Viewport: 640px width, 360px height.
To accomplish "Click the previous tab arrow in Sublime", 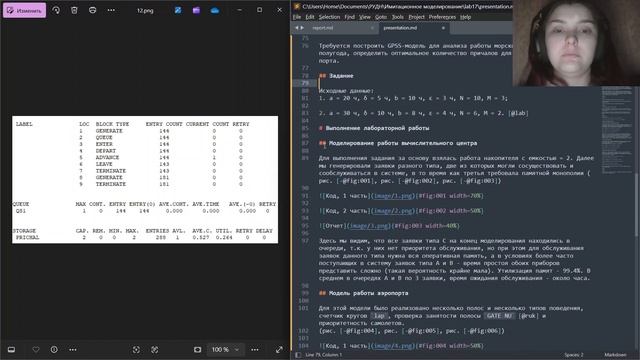I will pyautogui.click(x=297, y=28).
